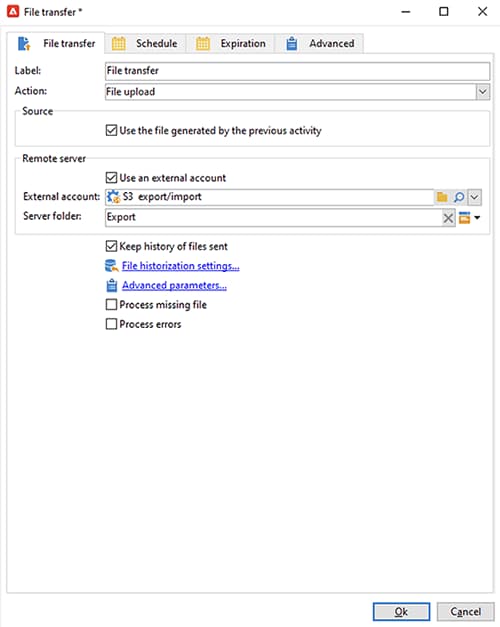Open Advanced parameters link
The width and height of the screenshot is (500, 627).
[174, 286]
